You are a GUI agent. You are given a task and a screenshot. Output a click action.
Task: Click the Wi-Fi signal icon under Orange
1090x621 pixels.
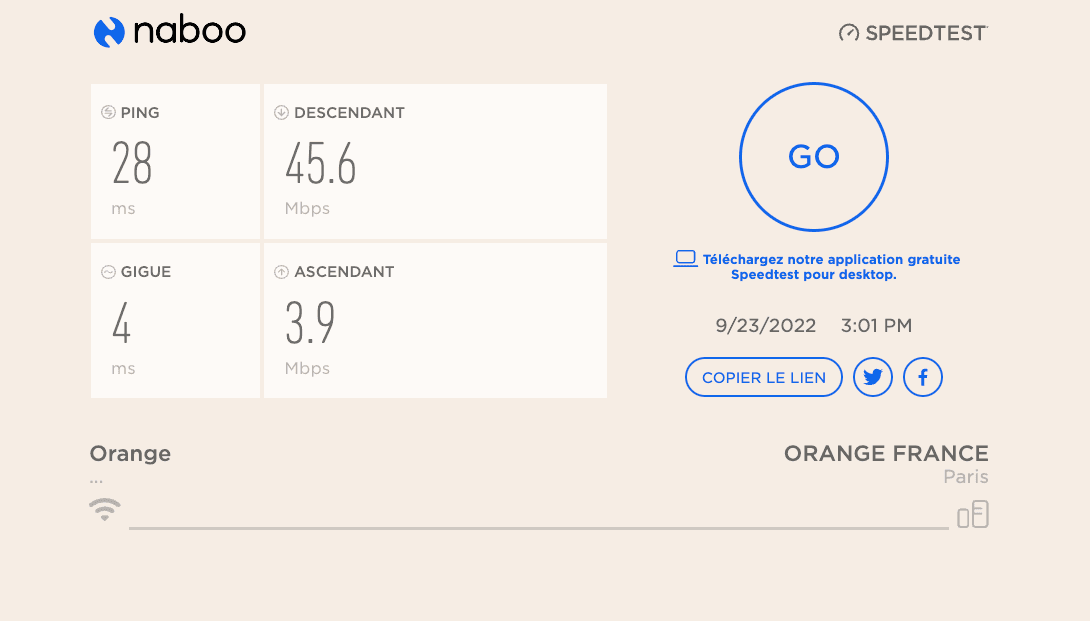click(104, 510)
